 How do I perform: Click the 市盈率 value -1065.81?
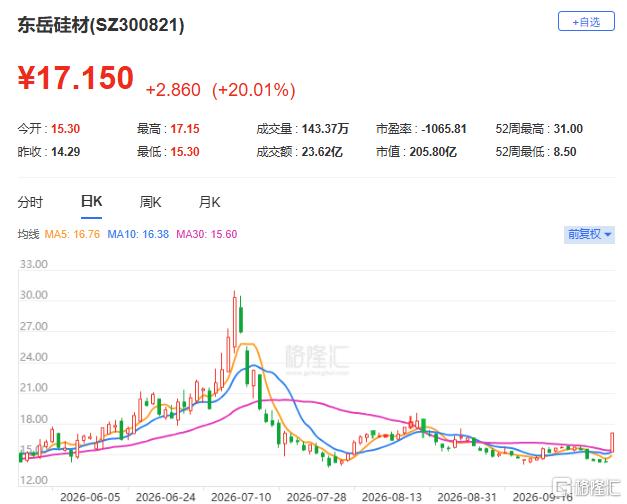tap(444, 129)
